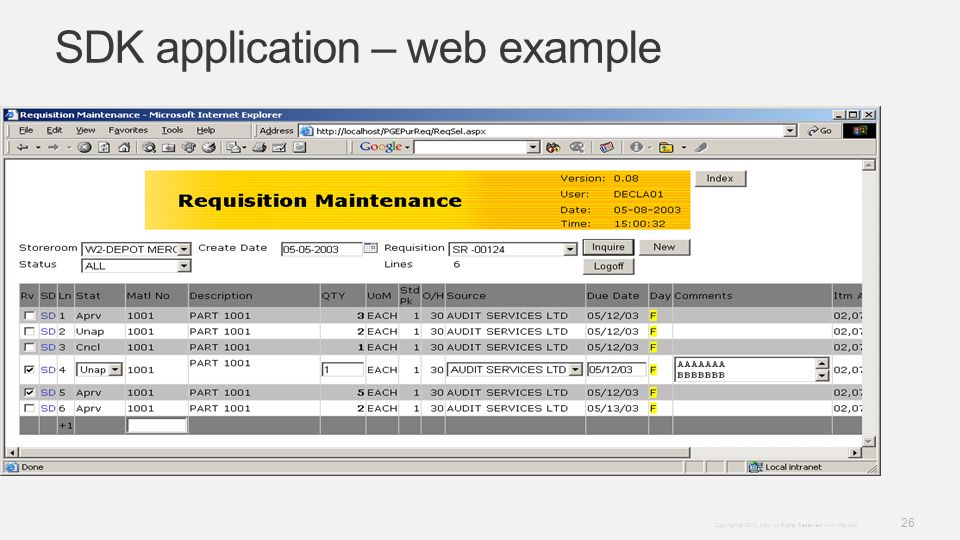Click the Mail toolbar icon
Image resolution: width=960 pixels, height=540 pixels.
click(x=233, y=148)
